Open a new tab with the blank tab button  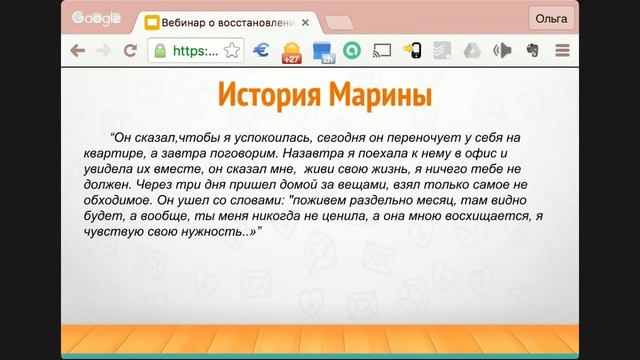[x=339, y=23]
